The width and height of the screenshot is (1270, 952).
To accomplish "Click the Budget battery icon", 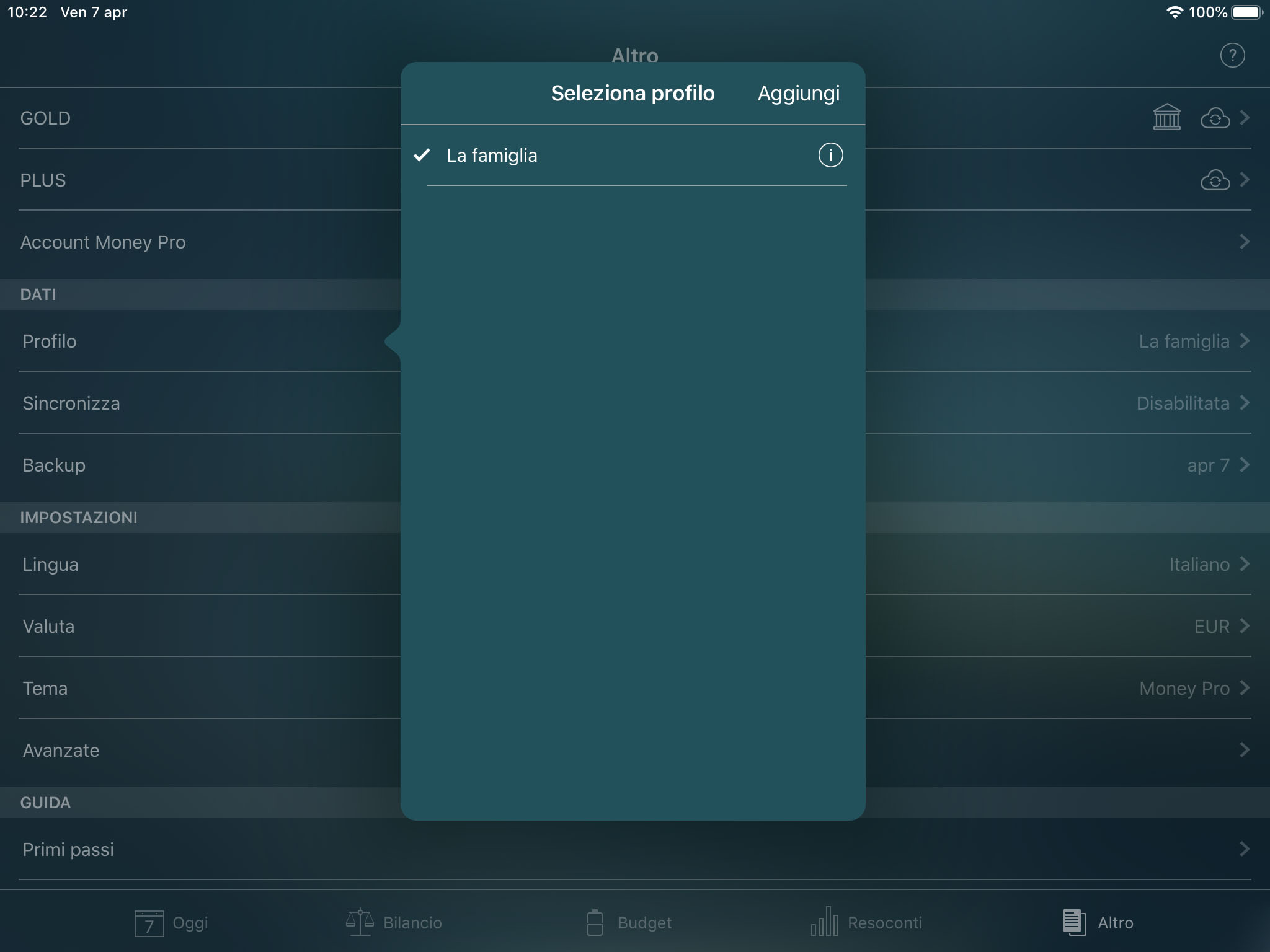I will pos(595,922).
